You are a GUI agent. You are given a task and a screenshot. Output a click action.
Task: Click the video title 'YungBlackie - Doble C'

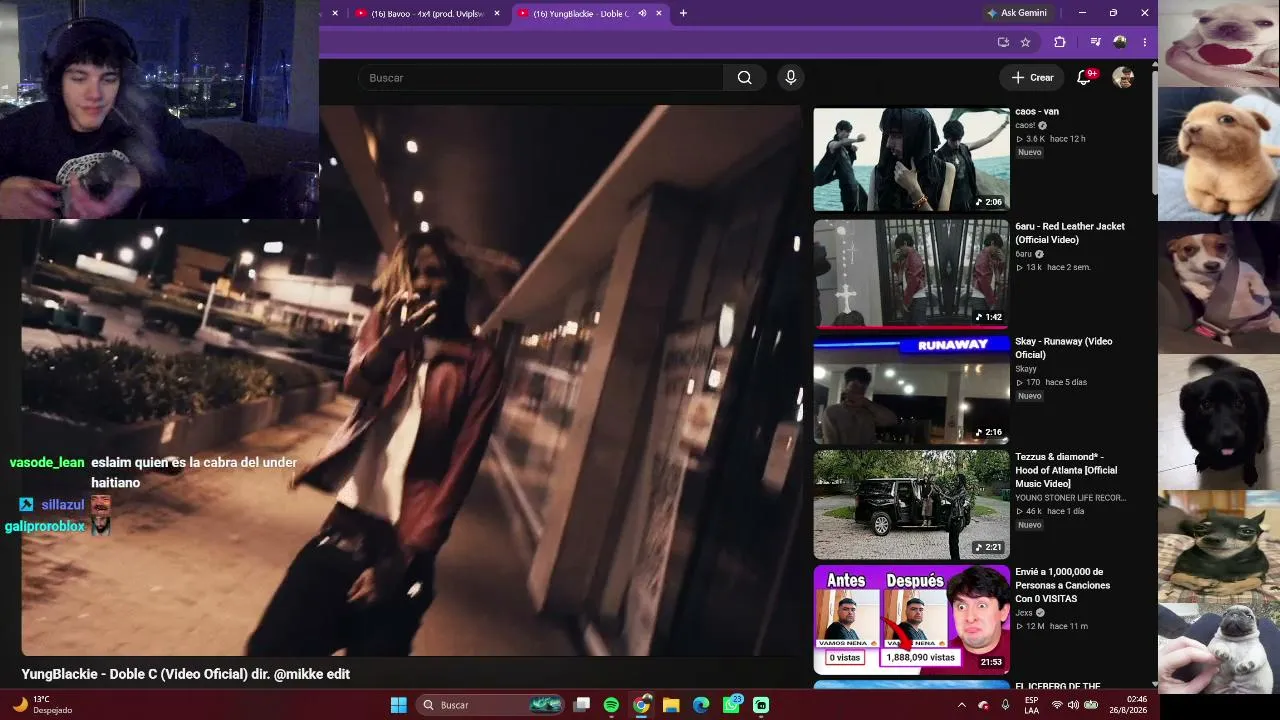pyautogui.click(x=186, y=674)
